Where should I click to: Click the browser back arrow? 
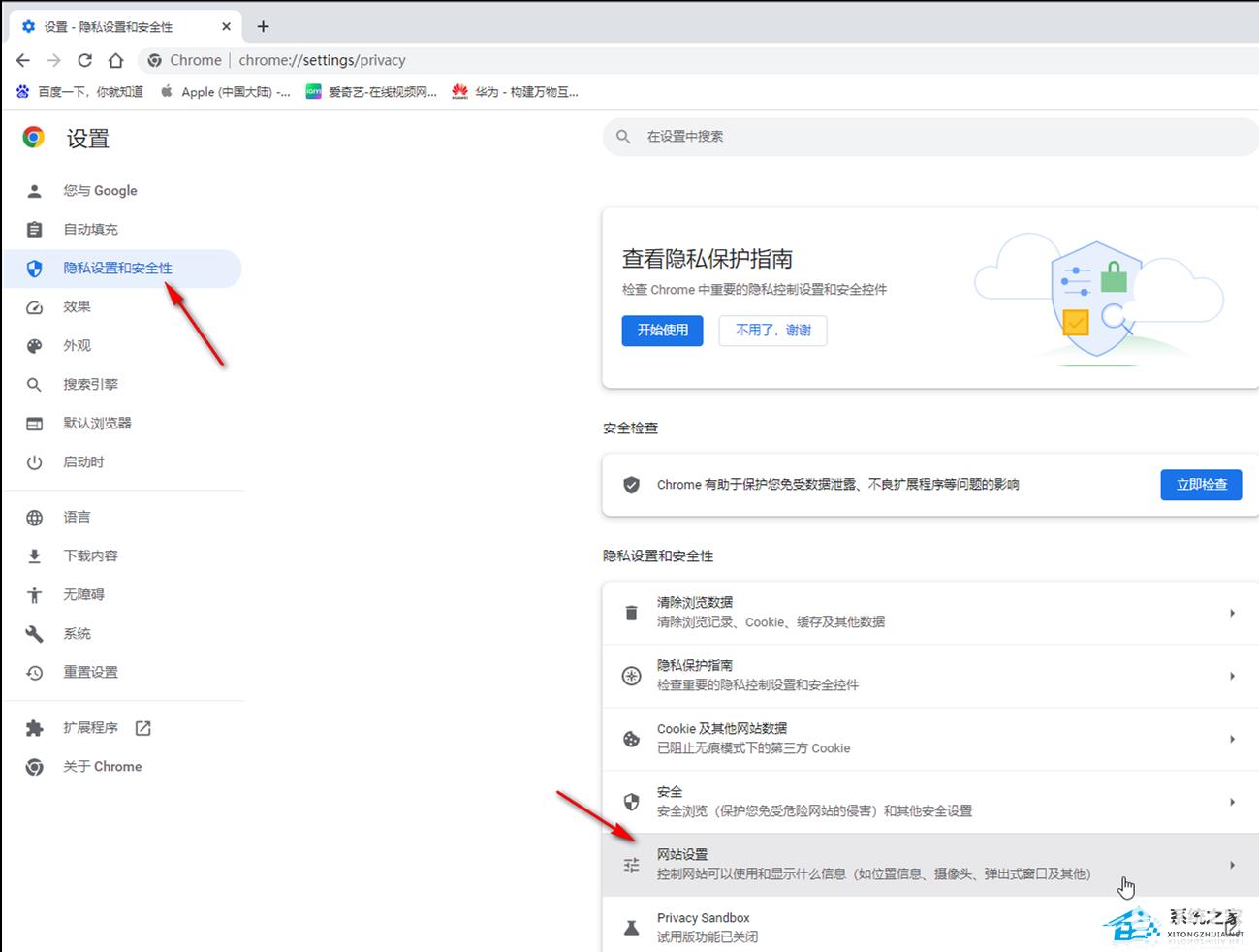pyautogui.click(x=23, y=60)
